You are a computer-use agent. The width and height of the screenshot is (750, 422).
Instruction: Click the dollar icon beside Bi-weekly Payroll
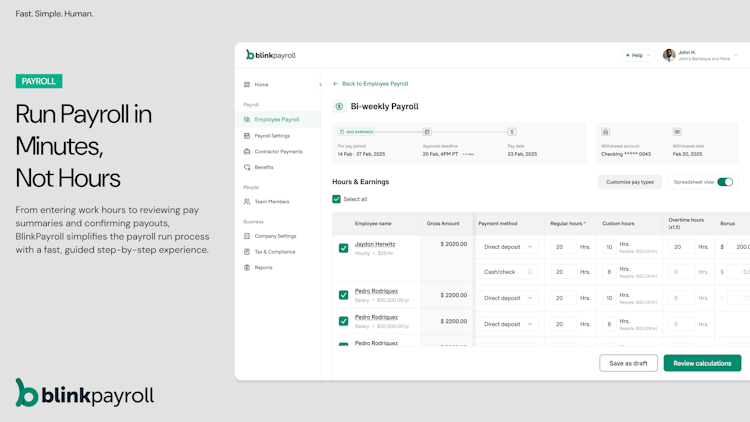[x=339, y=106]
